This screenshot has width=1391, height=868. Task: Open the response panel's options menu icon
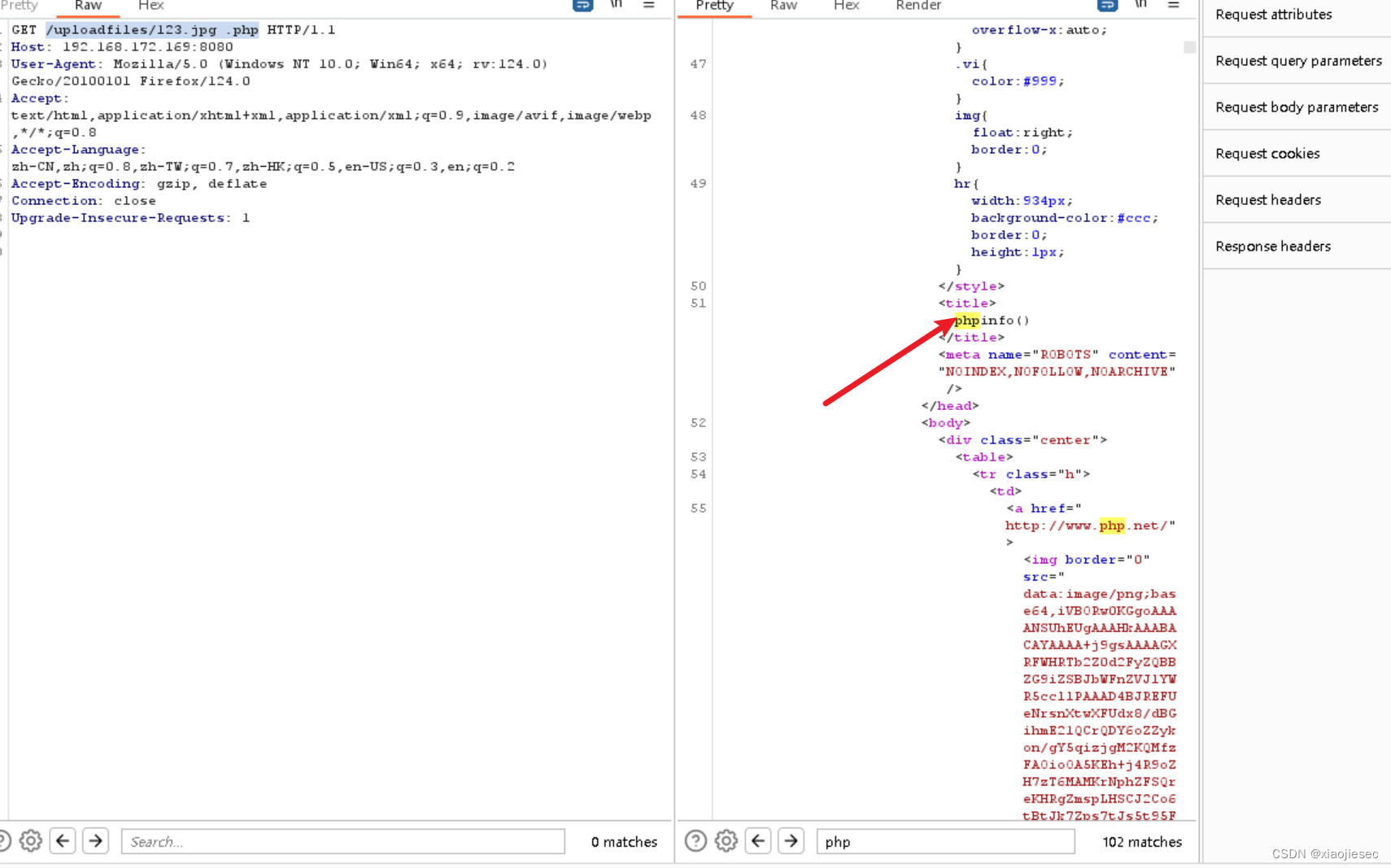tap(1174, 6)
